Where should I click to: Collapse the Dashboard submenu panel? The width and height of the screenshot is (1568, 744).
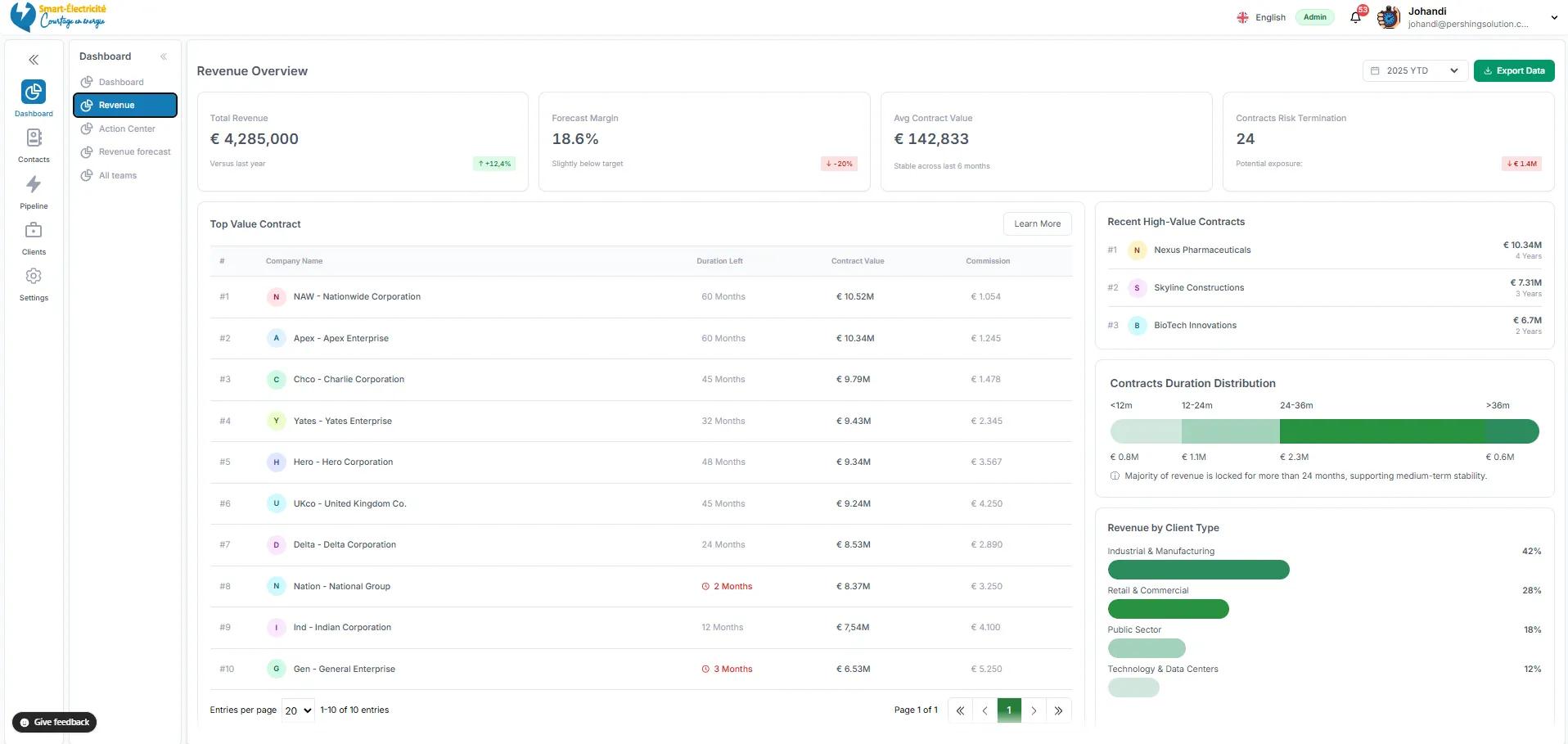coord(164,56)
